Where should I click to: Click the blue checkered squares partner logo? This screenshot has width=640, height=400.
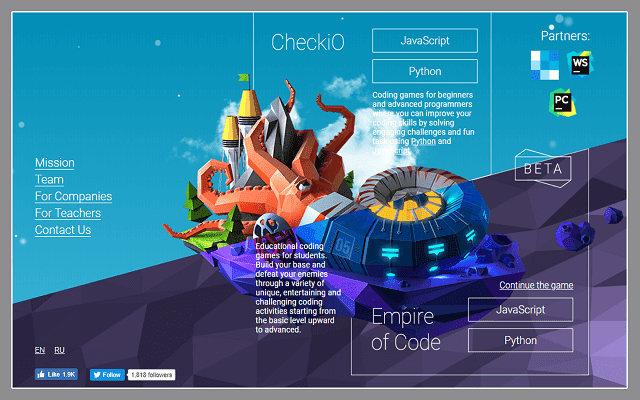pos(544,65)
